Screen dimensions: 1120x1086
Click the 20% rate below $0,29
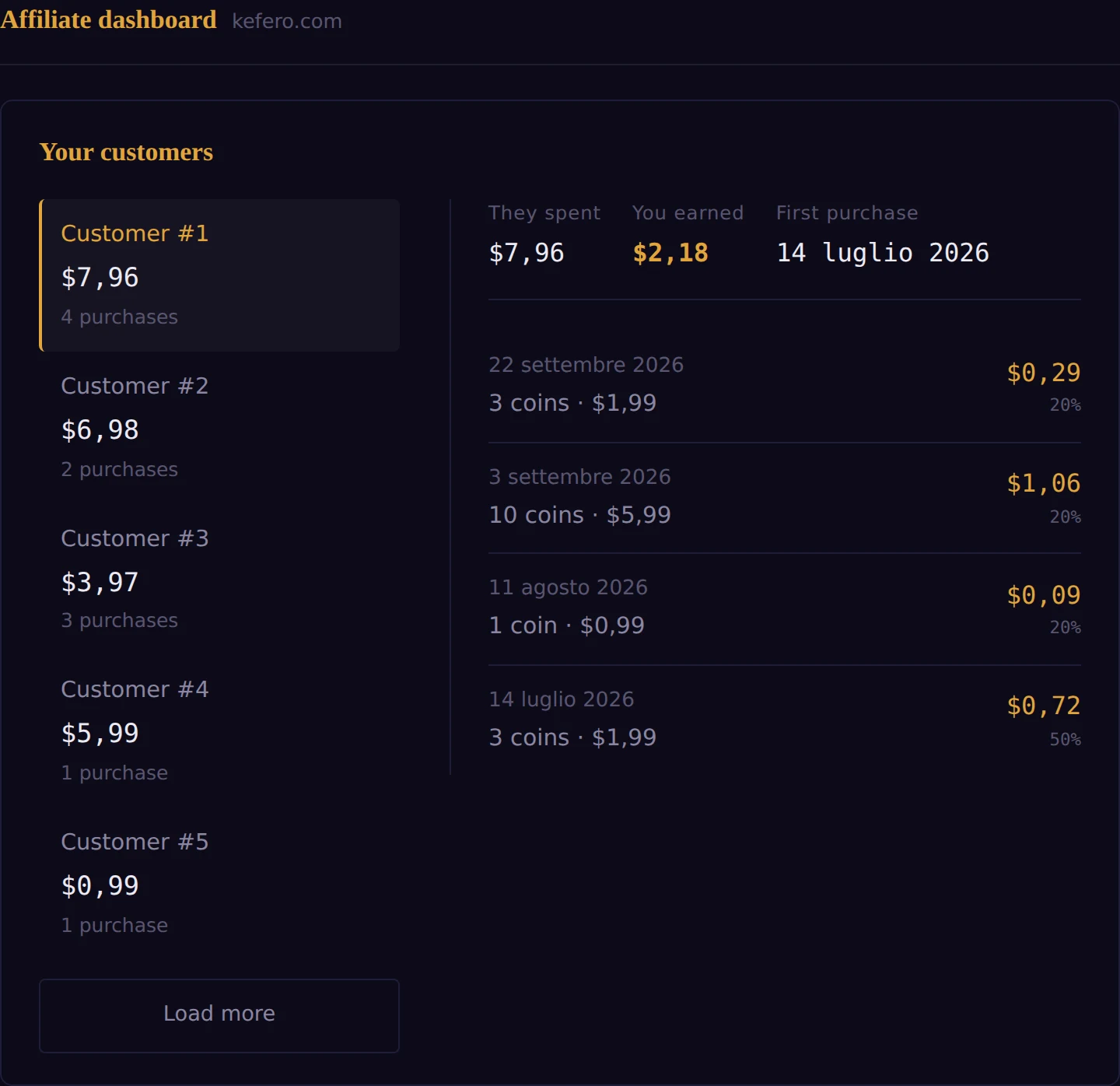[x=1066, y=405]
